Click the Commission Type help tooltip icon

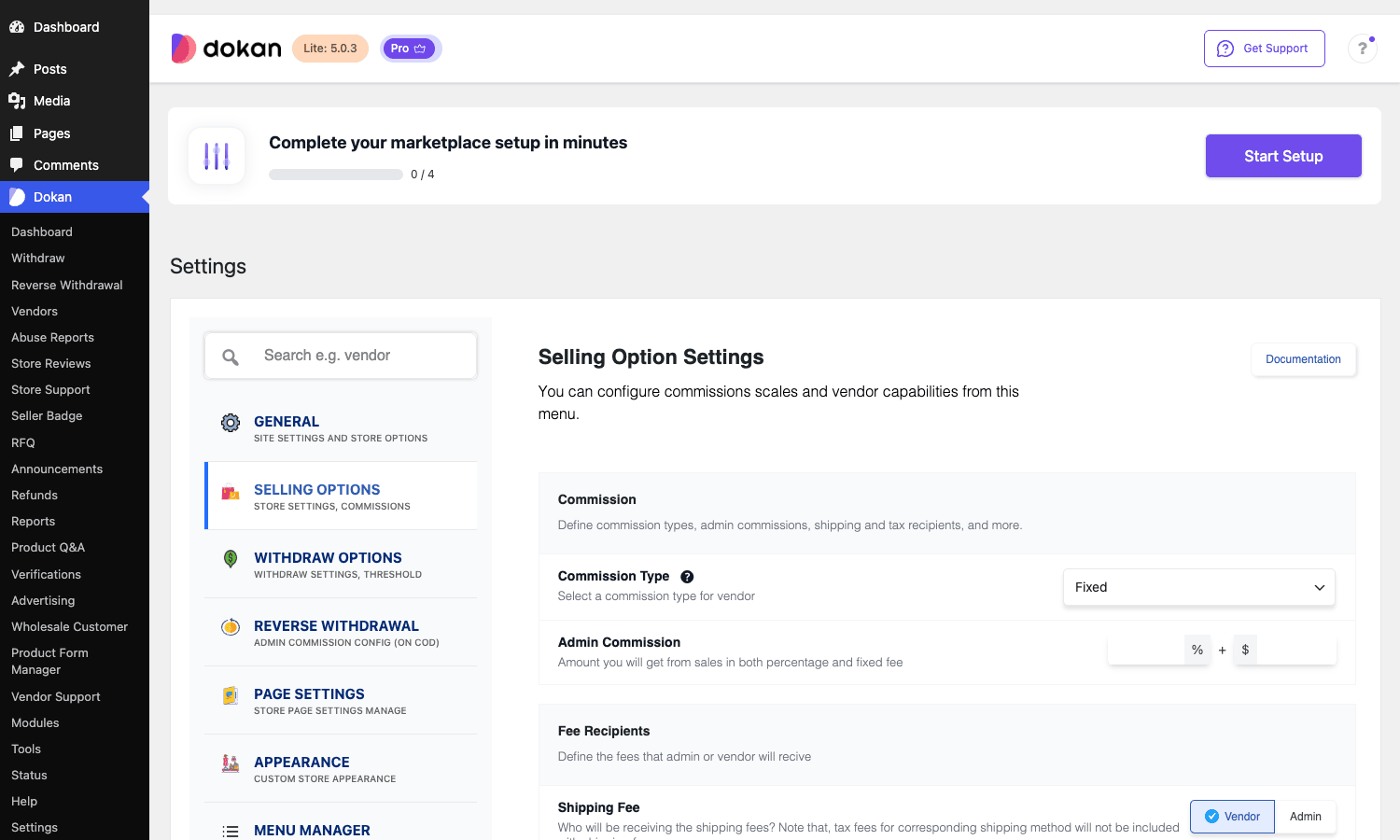687,577
